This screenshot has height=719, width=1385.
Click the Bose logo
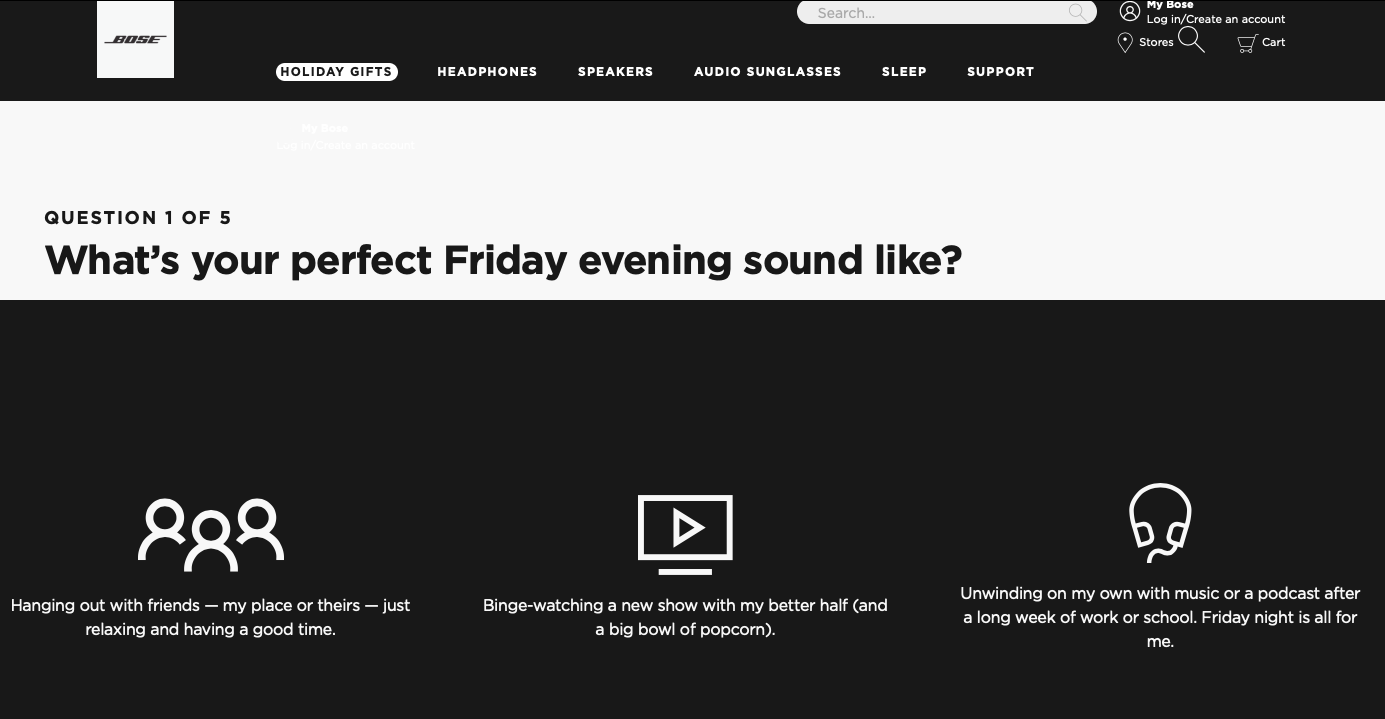tap(135, 40)
